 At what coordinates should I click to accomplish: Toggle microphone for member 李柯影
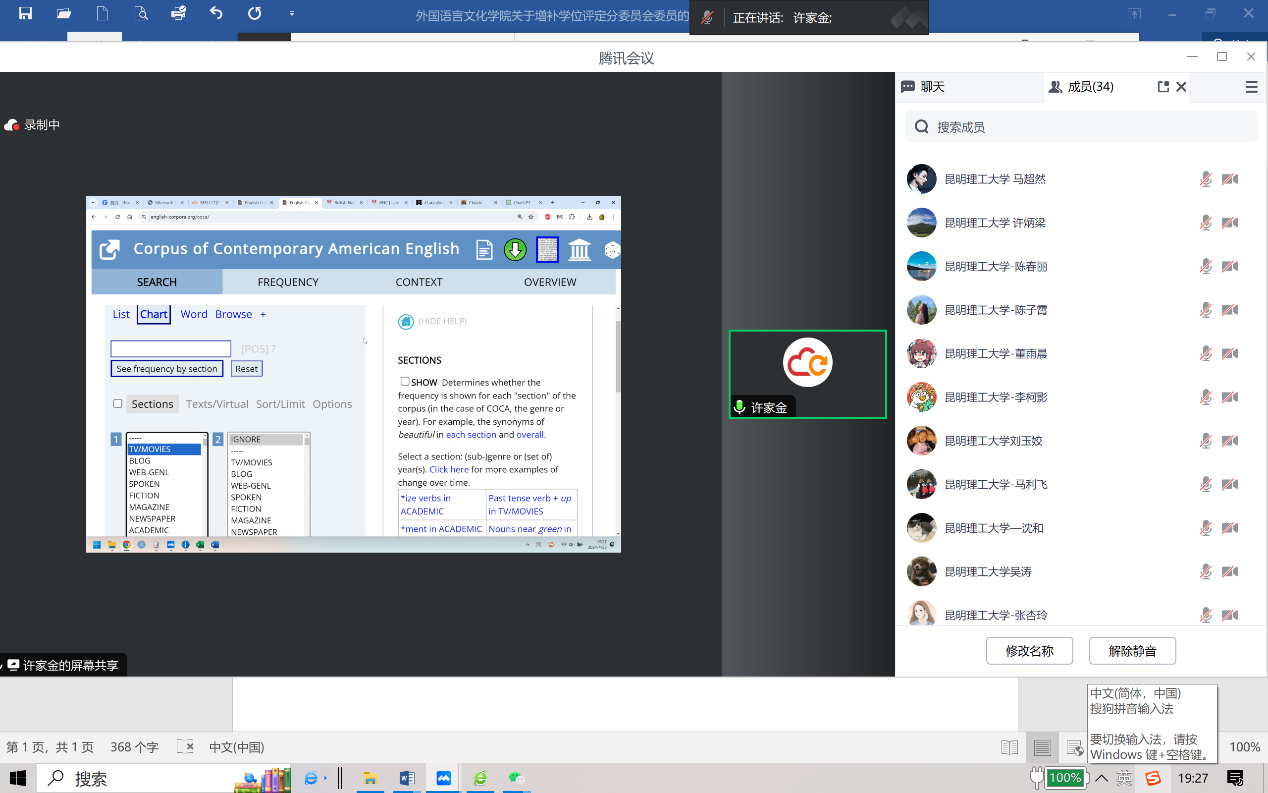(x=1206, y=397)
